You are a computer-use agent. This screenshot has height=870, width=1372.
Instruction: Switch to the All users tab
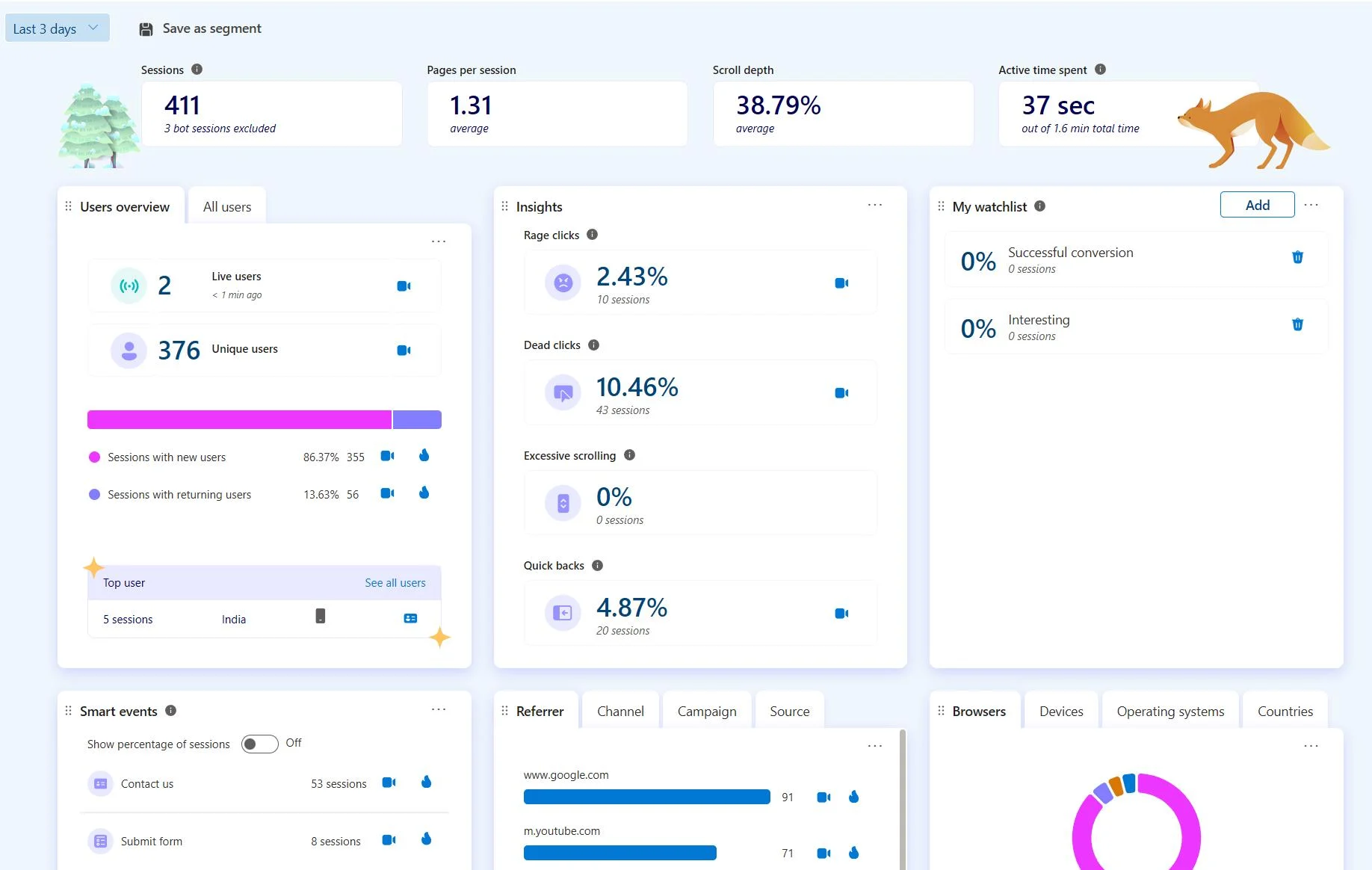[x=227, y=207]
